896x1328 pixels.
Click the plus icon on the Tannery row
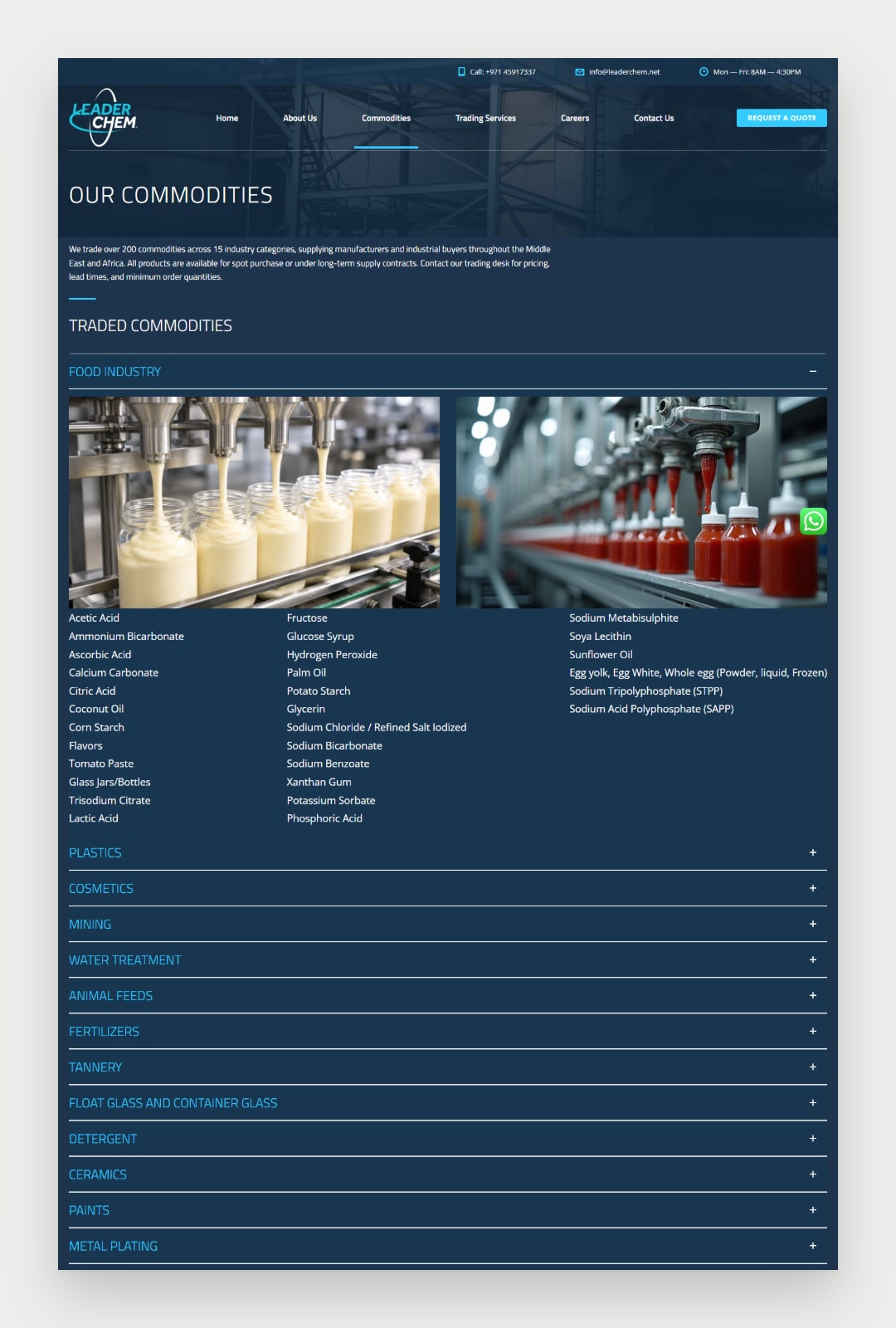[813, 1067]
